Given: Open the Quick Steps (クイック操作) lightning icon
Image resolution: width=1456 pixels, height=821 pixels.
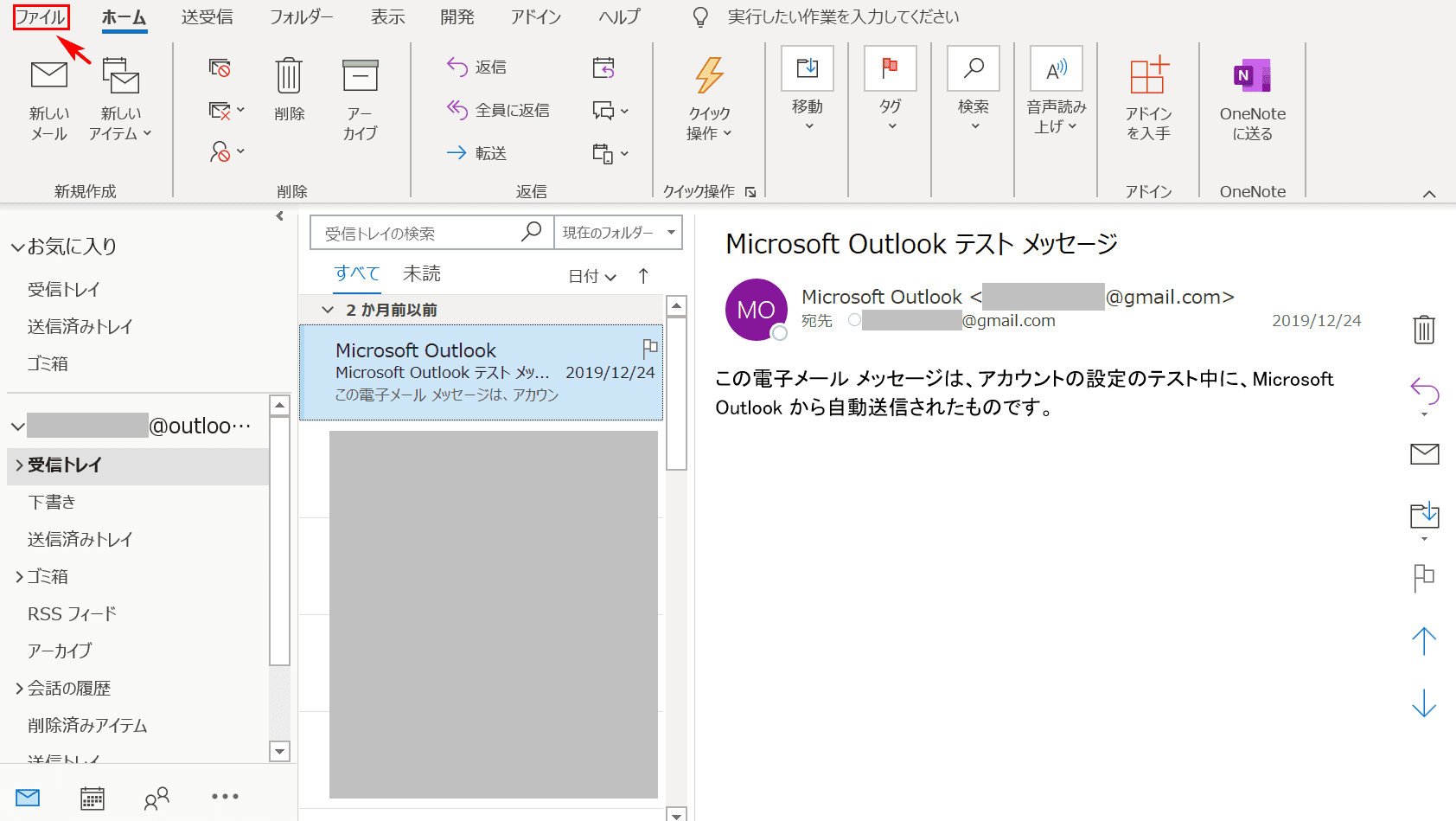Looking at the screenshot, I should click(x=709, y=76).
